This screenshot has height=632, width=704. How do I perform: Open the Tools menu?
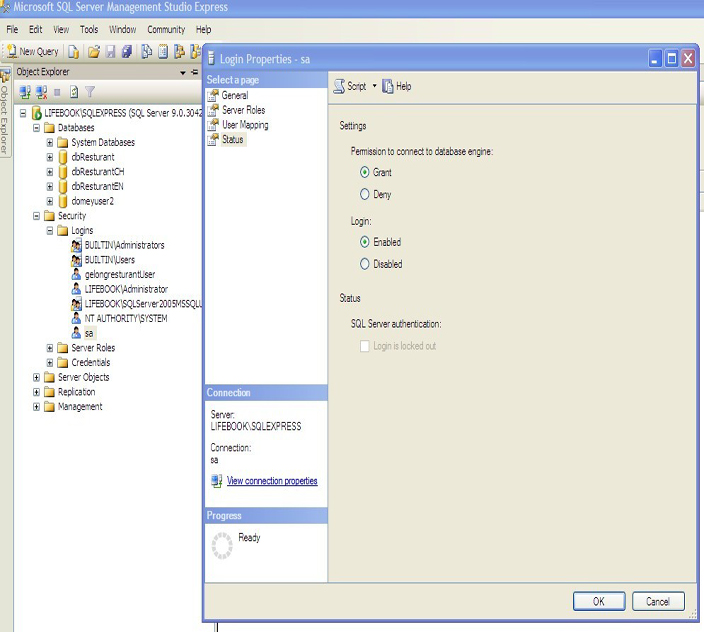(x=89, y=30)
